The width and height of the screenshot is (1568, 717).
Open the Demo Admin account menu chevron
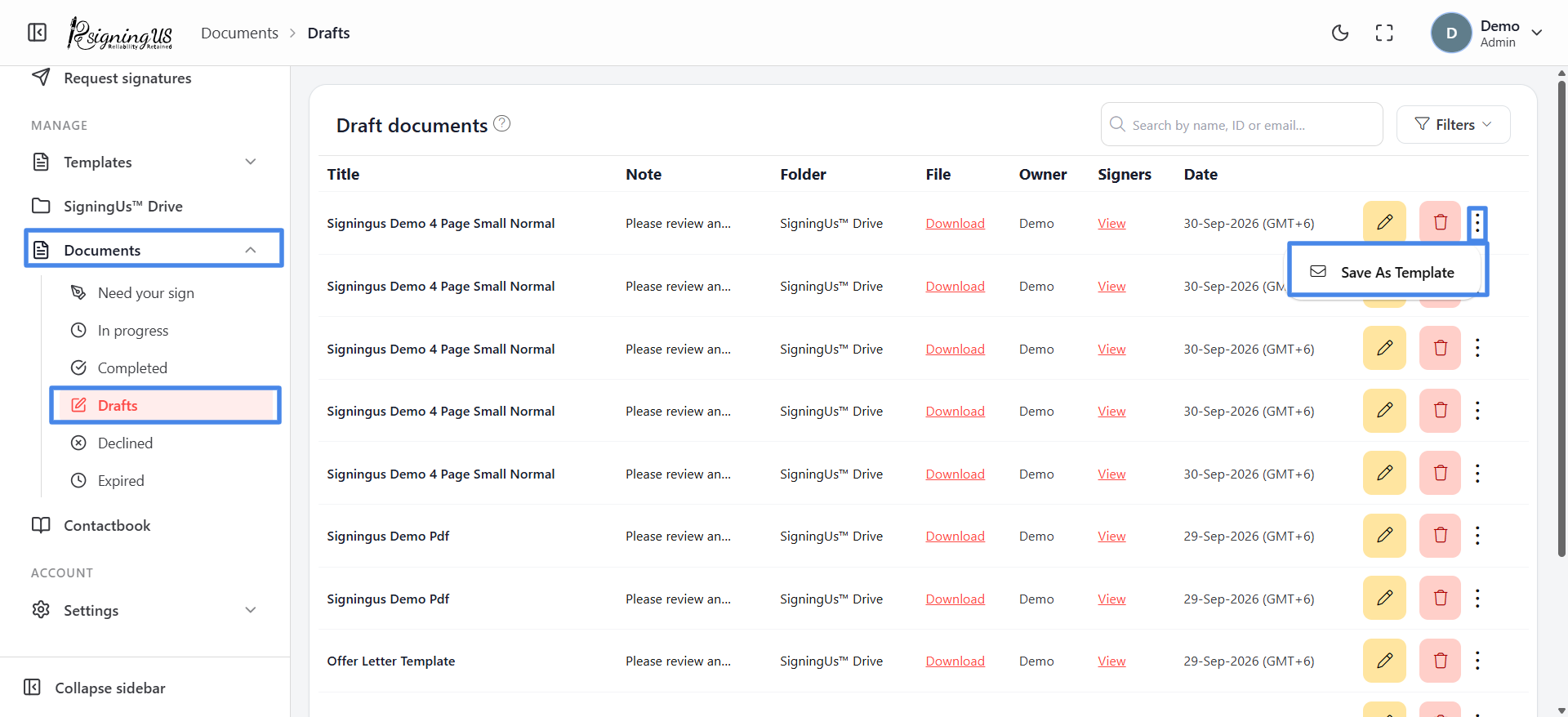(x=1537, y=33)
